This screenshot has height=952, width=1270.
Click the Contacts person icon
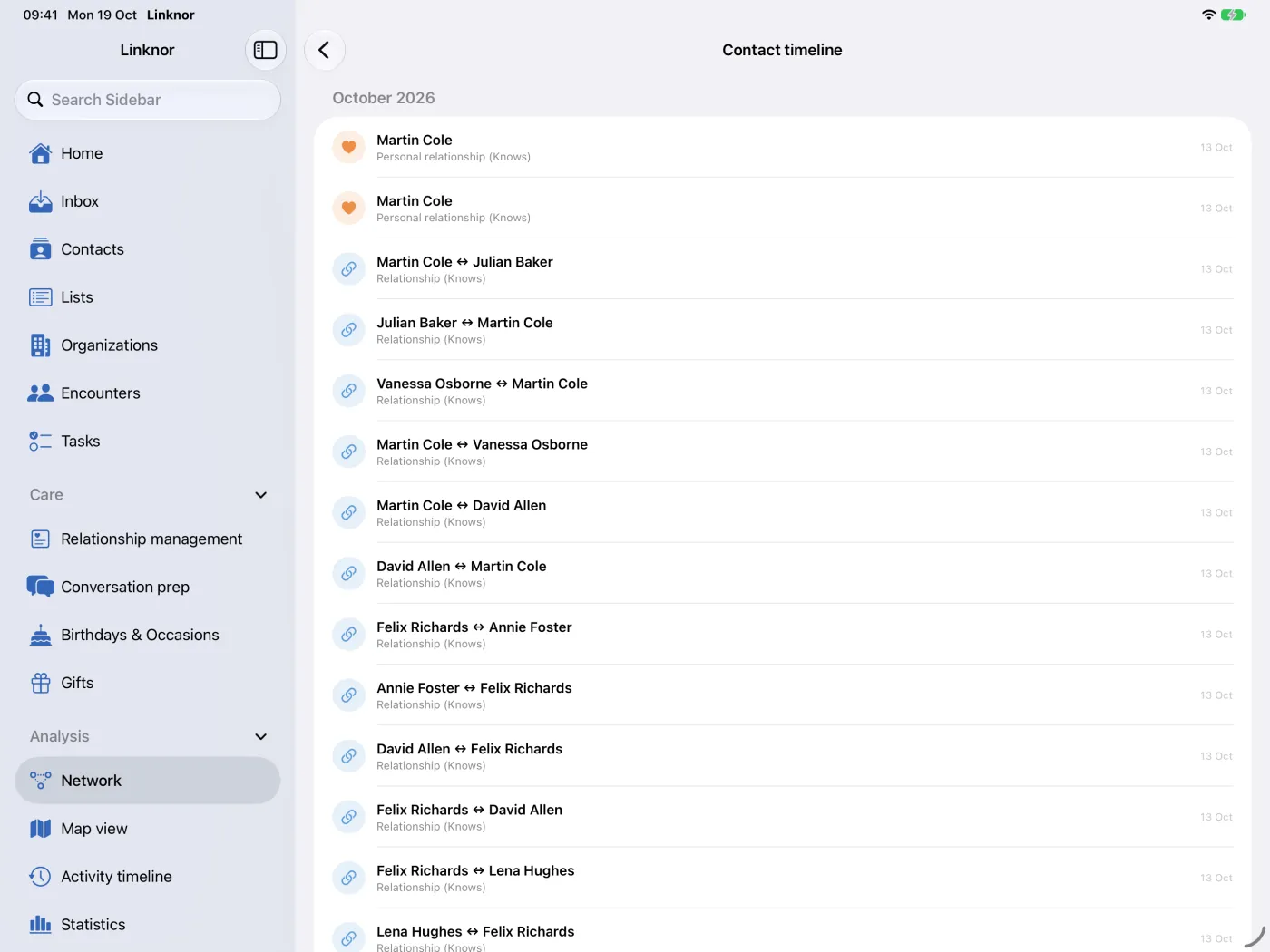click(40, 249)
